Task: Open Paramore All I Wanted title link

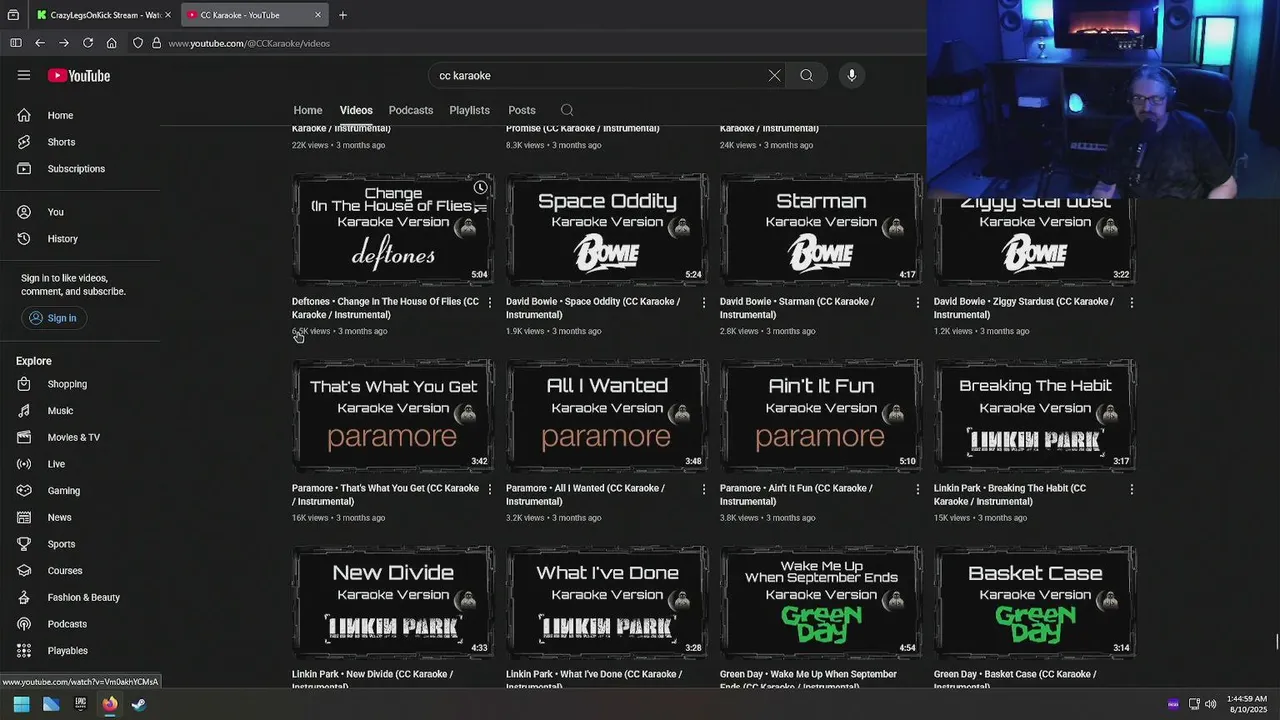Action: [585, 495]
